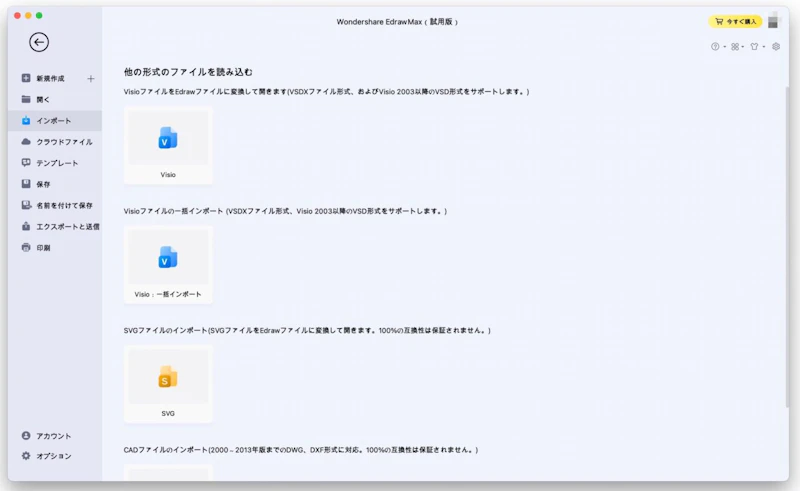Click the vertical scrollbar on the right
Image resolution: width=800 pixels, height=491 pixels.
tap(787, 247)
